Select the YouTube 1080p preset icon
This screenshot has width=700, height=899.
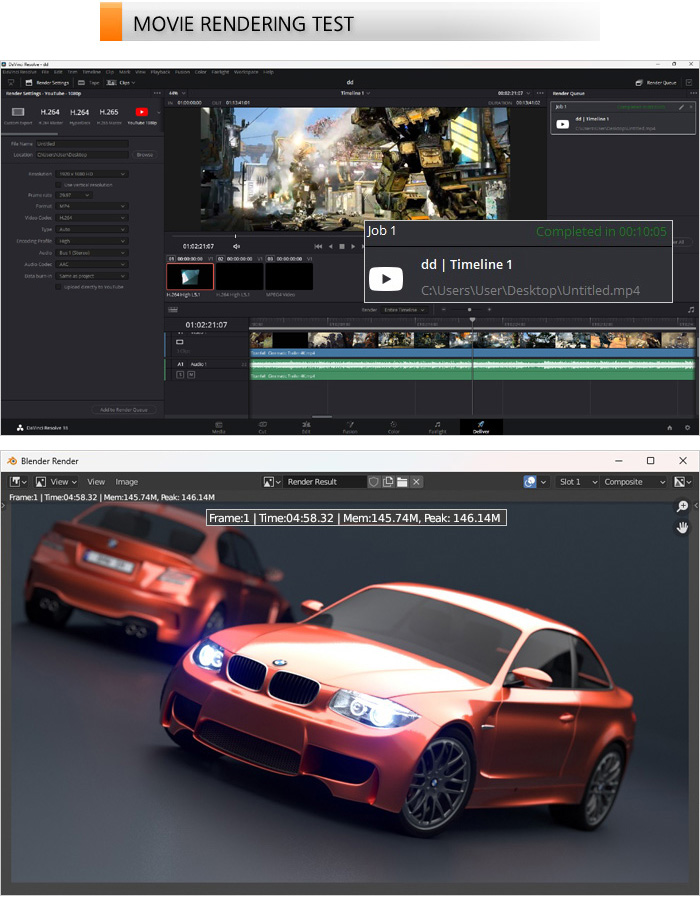pyautogui.click(x=142, y=112)
